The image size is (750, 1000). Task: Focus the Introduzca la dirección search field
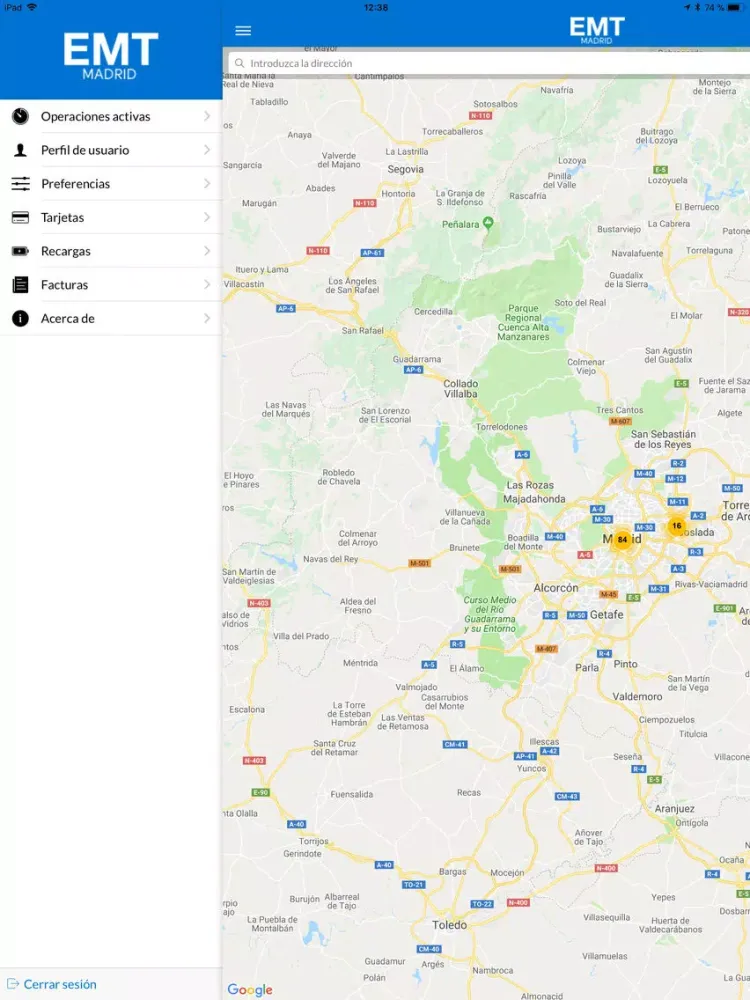coord(490,63)
